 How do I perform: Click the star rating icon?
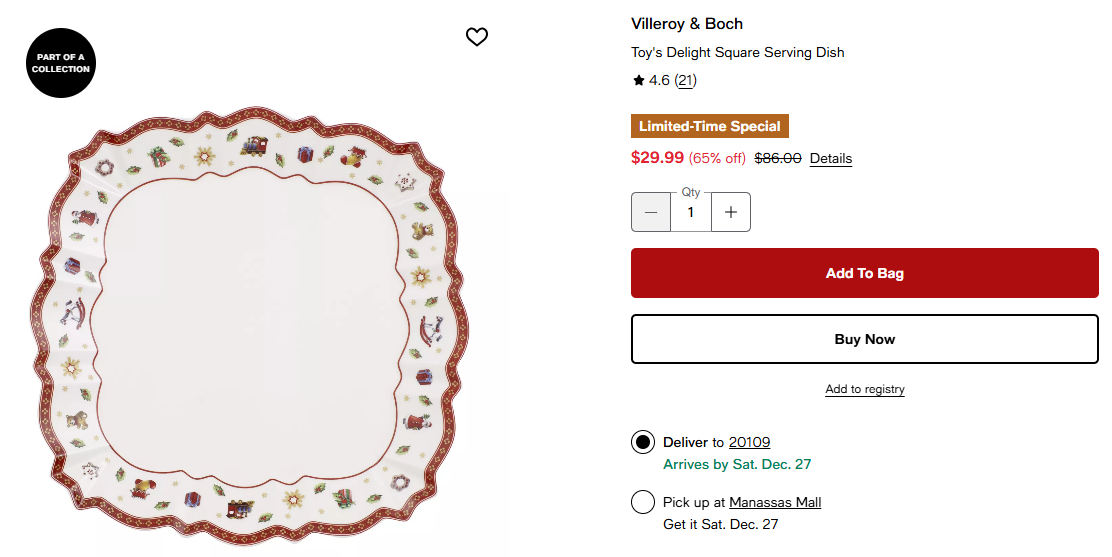(x=638, y=80)
